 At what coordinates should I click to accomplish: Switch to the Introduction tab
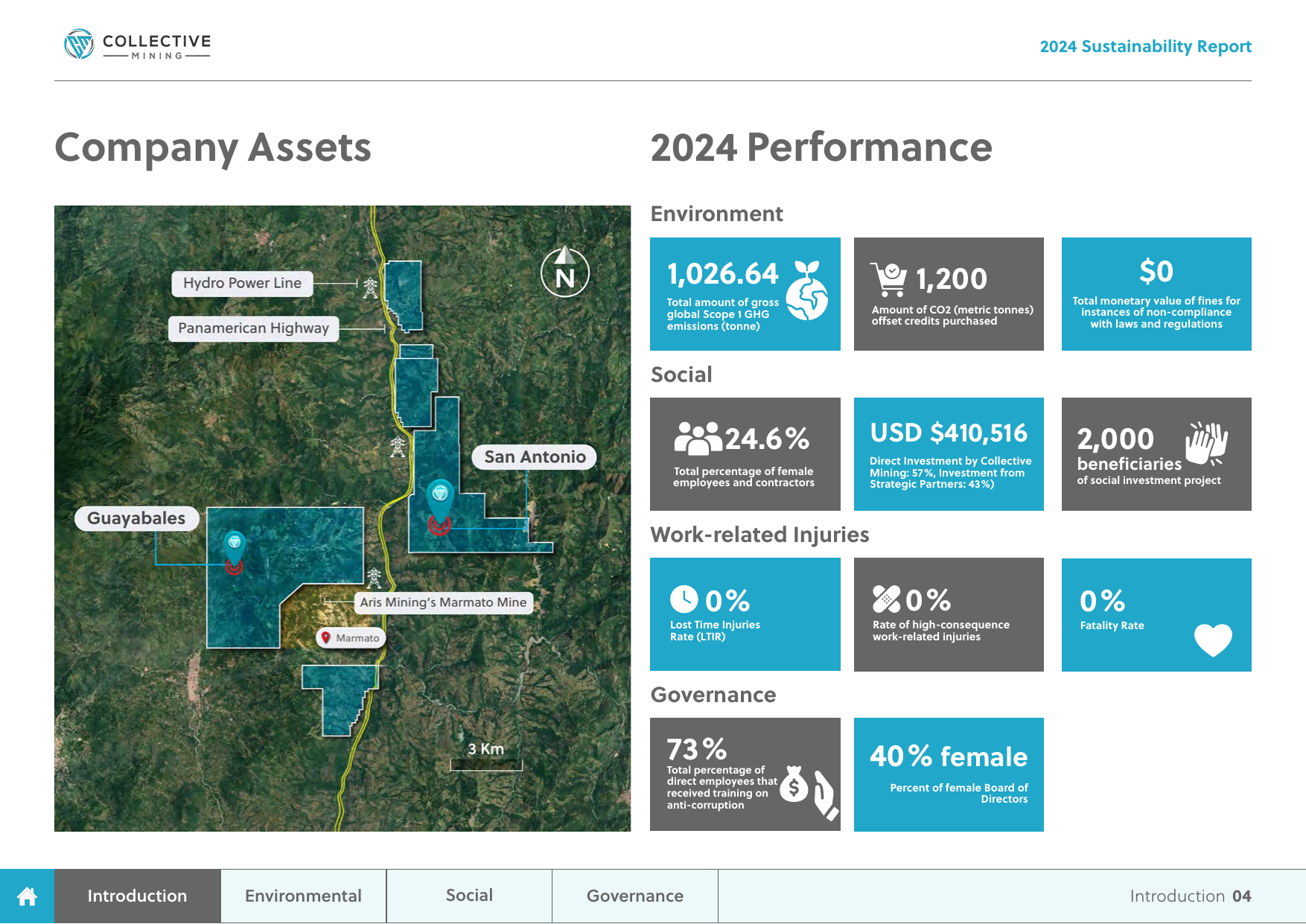click(138, 896)
